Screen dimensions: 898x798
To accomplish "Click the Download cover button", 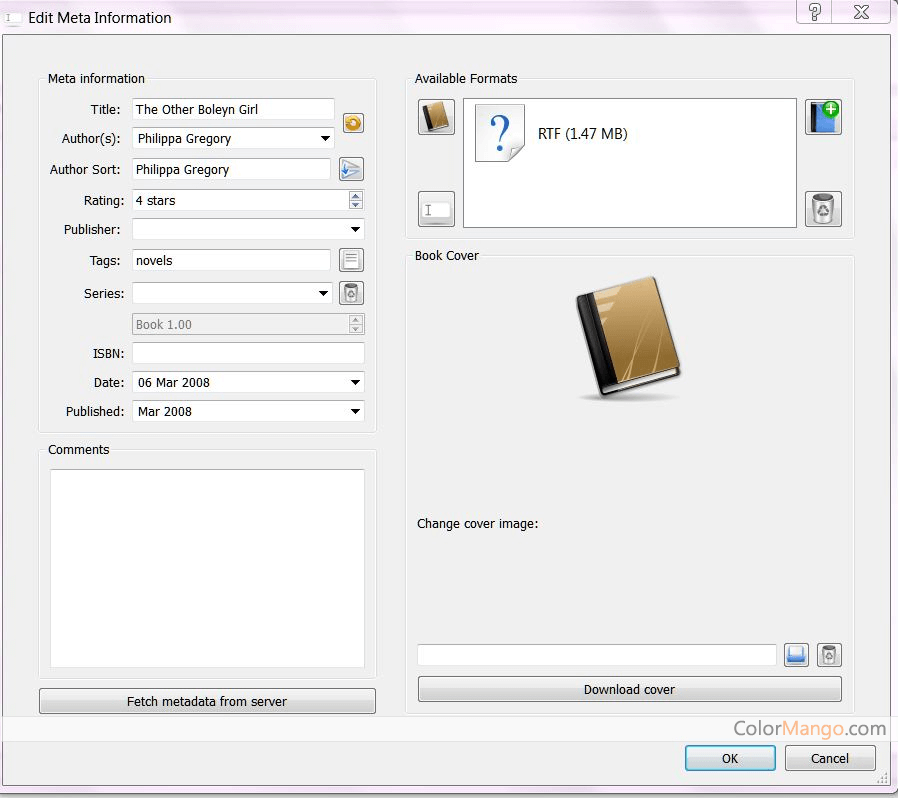I will coord(629,689).
